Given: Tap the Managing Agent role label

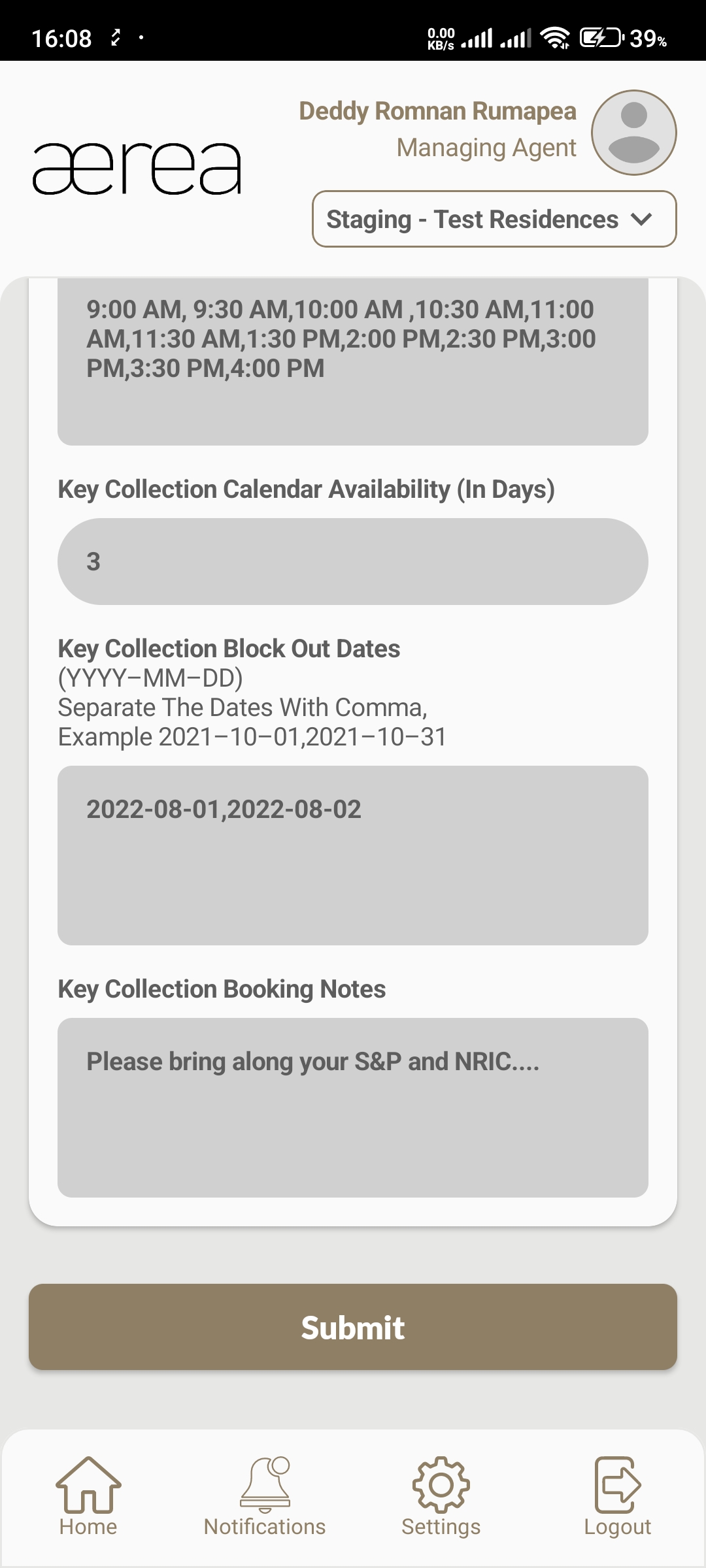Looking at the screenshot, I should click(486, 148).
